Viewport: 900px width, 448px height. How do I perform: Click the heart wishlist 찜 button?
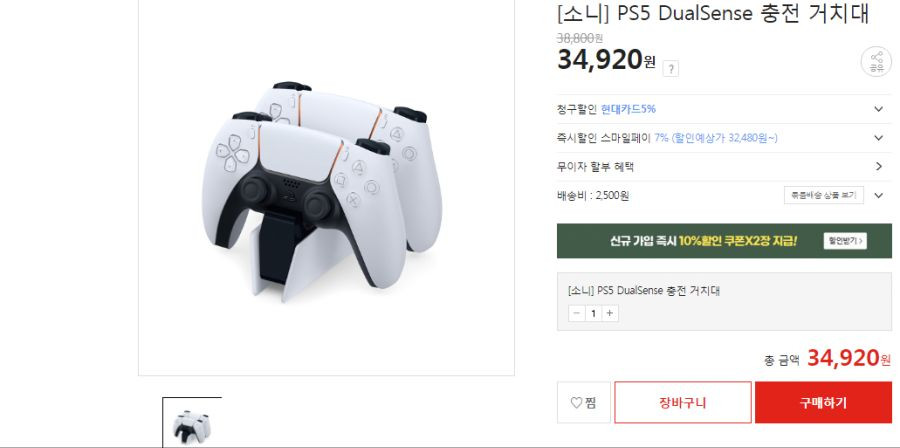click(x=584, y=403)
